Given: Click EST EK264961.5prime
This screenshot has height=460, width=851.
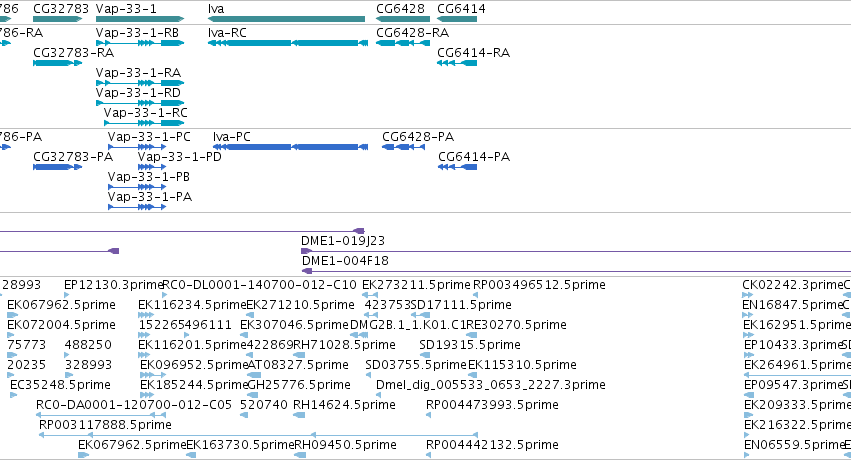Looking at the screenshot, I should pos(797,365).
